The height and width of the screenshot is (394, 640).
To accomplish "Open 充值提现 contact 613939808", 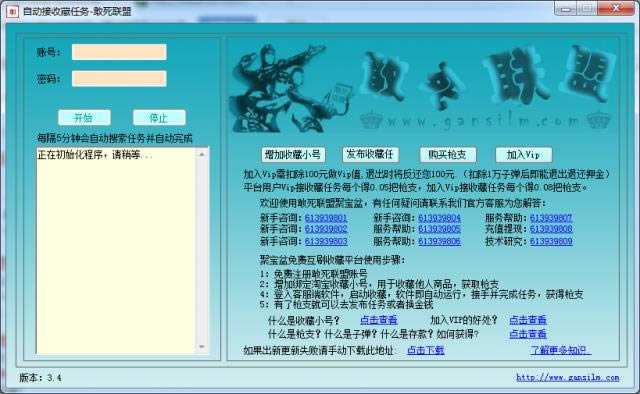I will click(x=551, y=229).
